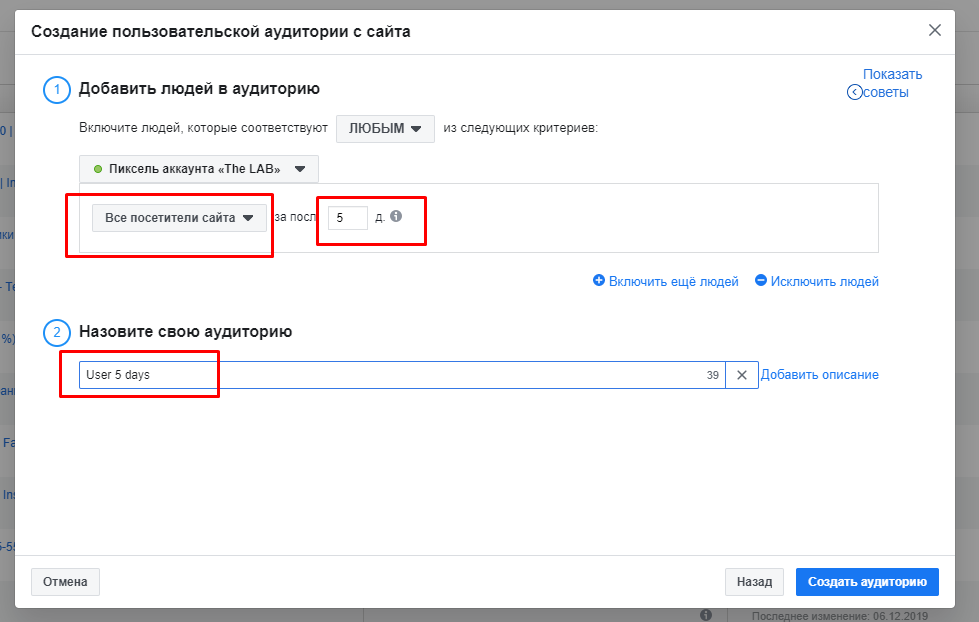Click the Показать советы link
Image resolution: width=979 pixels, height=622 pixels.
892,81
